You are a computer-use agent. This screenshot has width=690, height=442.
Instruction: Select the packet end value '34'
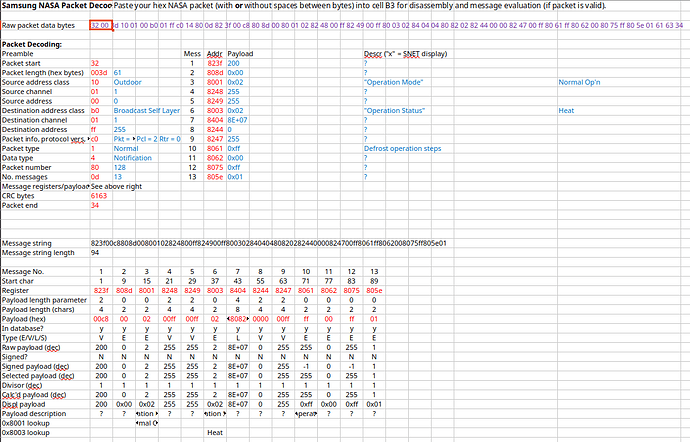(x=95, y=205)
